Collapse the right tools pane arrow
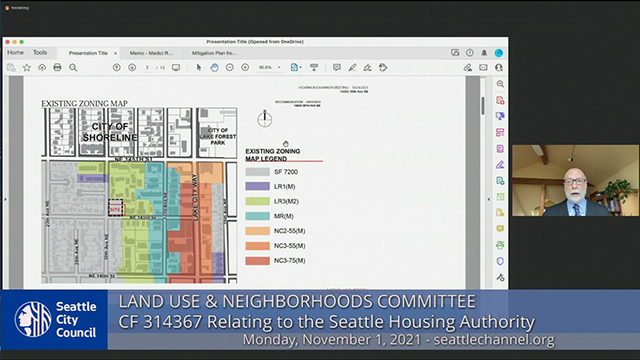640x360 pixels. coord(489,199)
